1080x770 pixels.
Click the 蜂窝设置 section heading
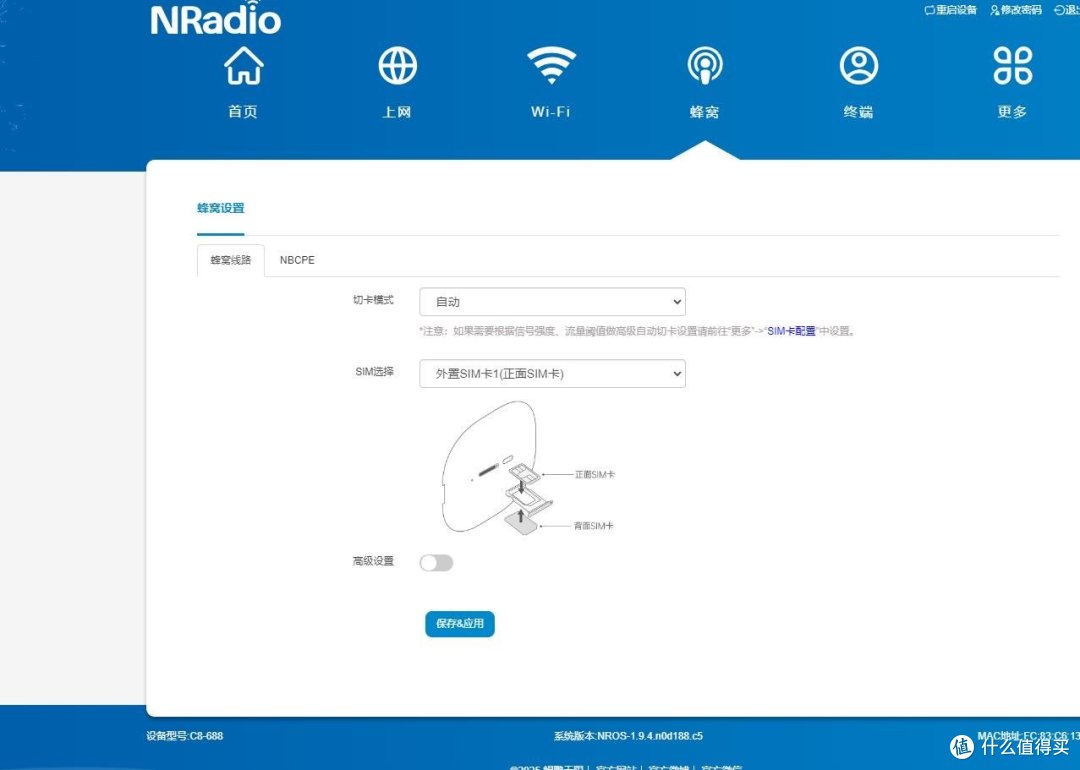click(220, 208)
